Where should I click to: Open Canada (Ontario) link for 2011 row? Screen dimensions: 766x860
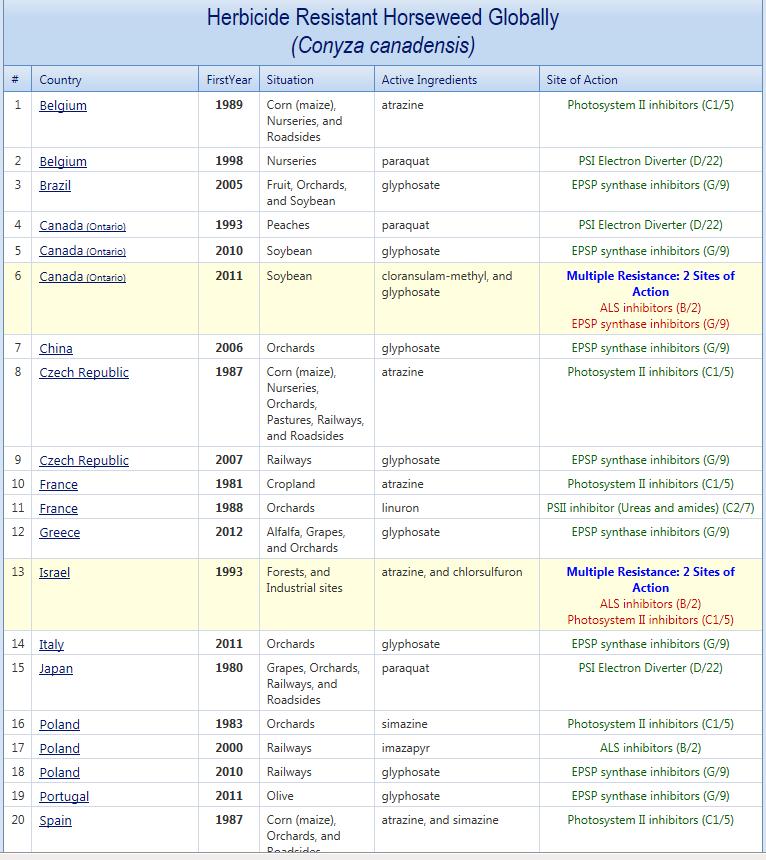tap(82, 276)
